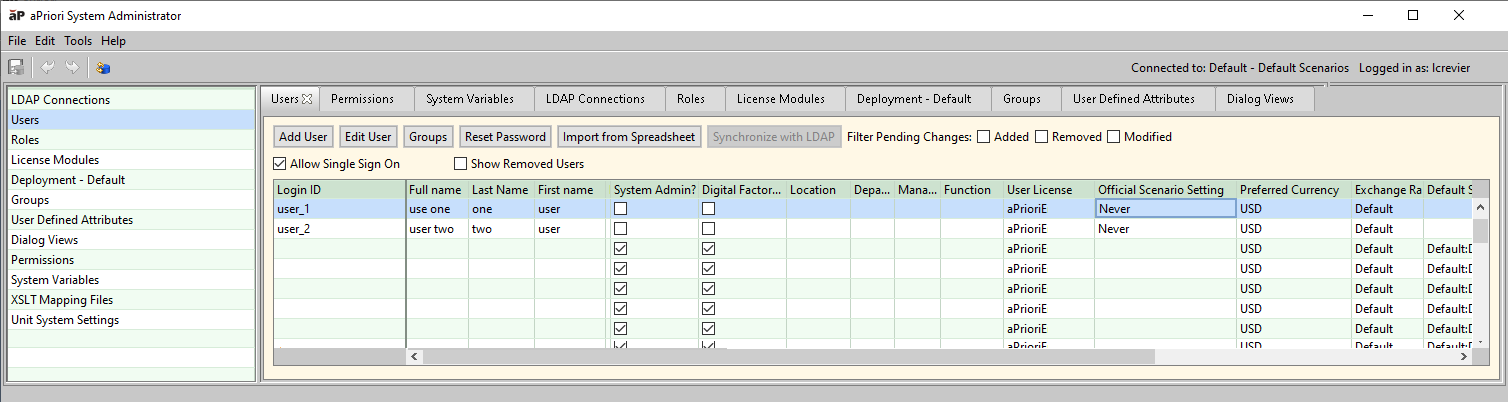Select the user_1 login ID cell
1508x402 pixels.
pos(340,209)
